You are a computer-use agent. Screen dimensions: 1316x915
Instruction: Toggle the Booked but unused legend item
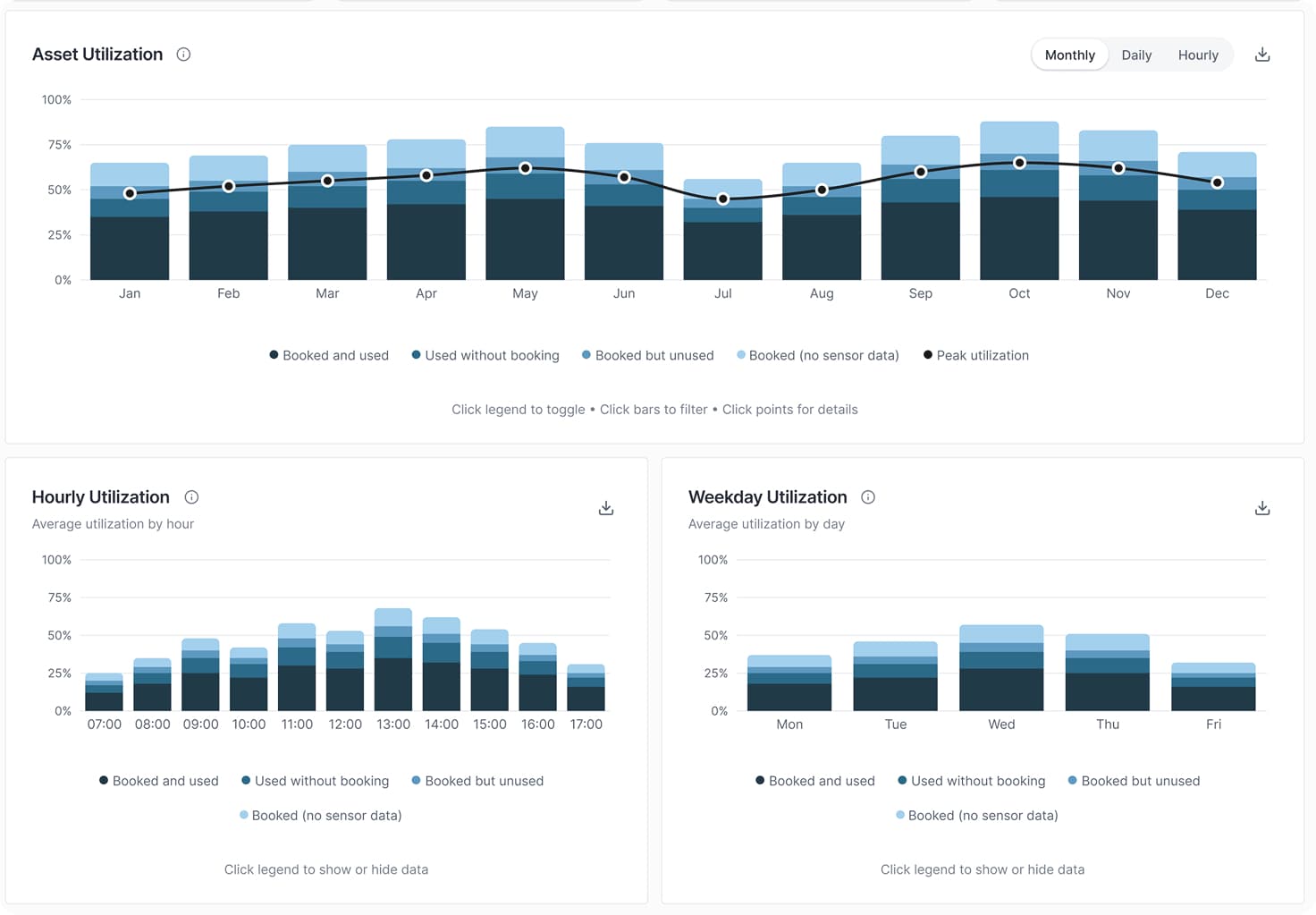(647, 355)
